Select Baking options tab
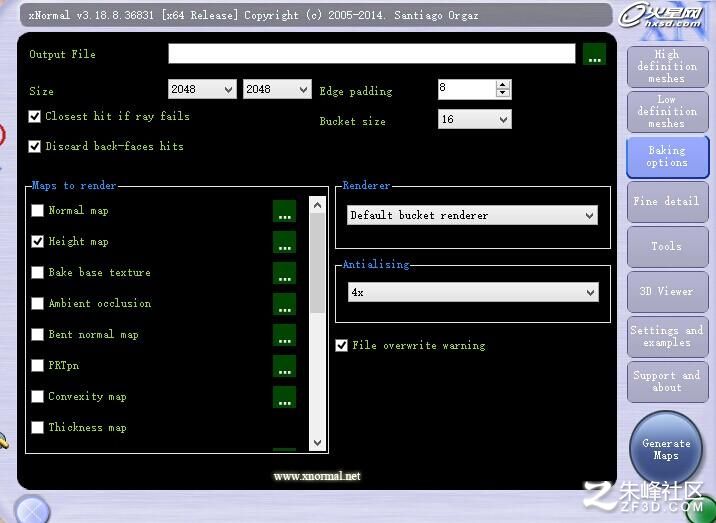This screenshot has height=523, width=716. point(667,157)
